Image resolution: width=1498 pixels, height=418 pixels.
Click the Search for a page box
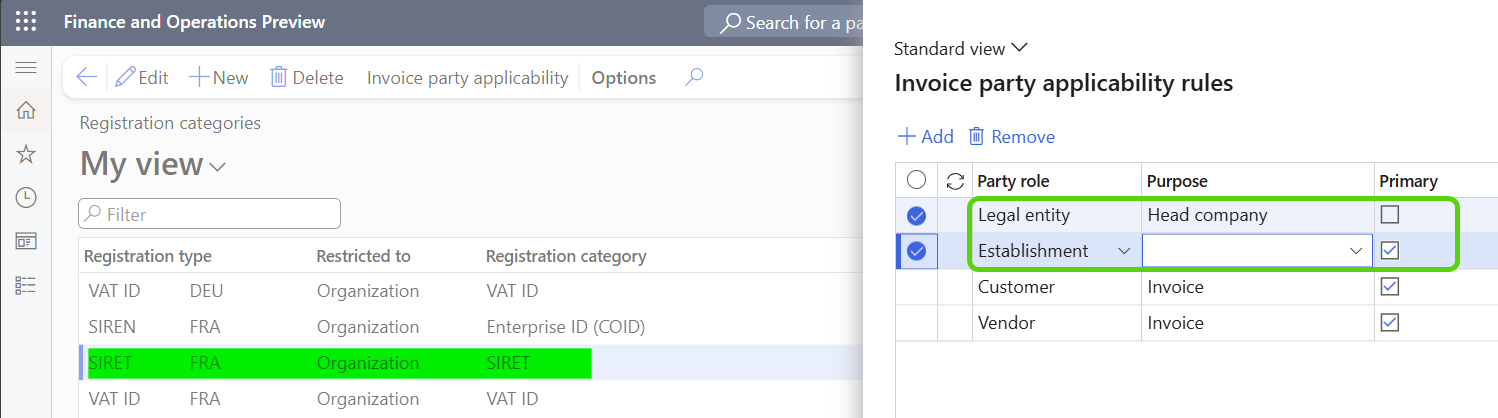point(783,22)
